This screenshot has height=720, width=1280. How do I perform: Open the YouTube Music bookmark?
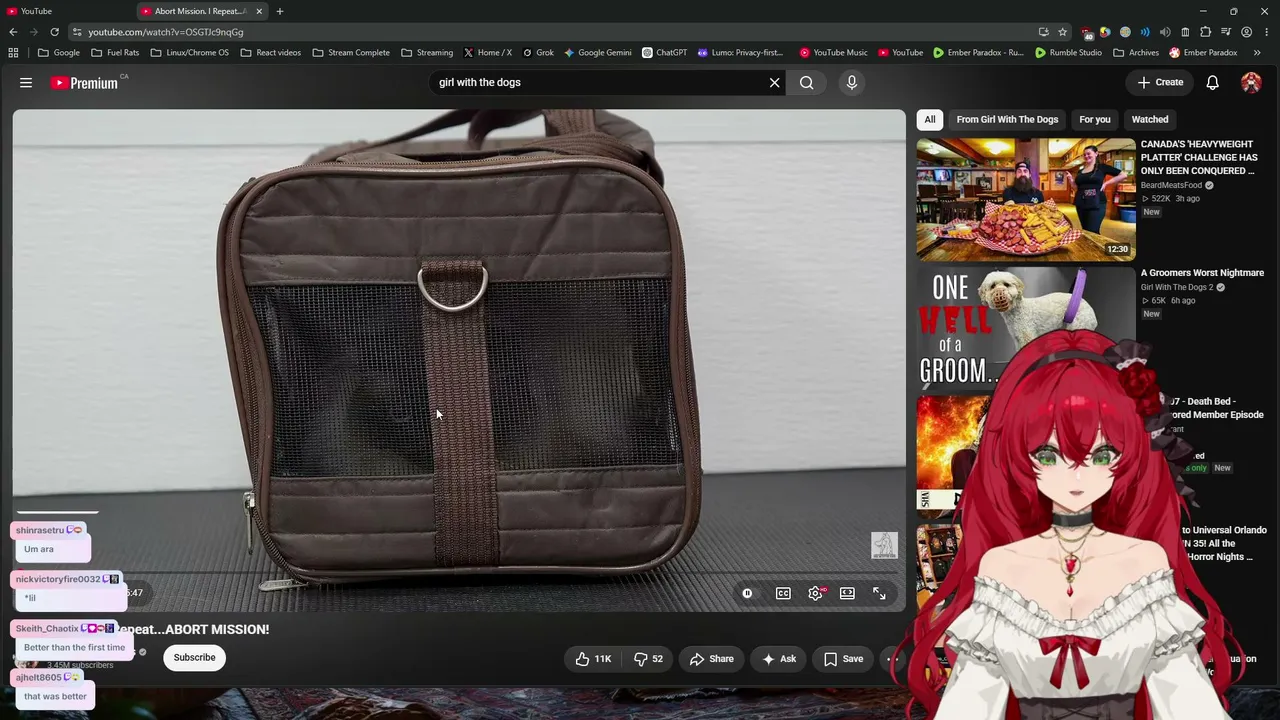pyautogui.click(x=834, y=53)
